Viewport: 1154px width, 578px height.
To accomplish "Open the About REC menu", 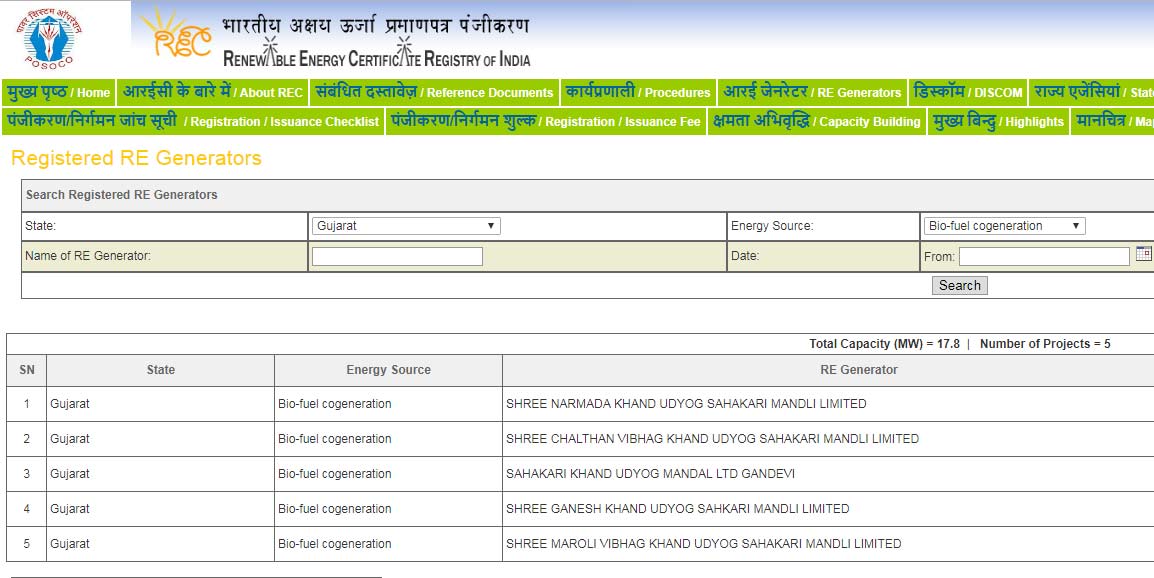I will [x=212, y=92].
